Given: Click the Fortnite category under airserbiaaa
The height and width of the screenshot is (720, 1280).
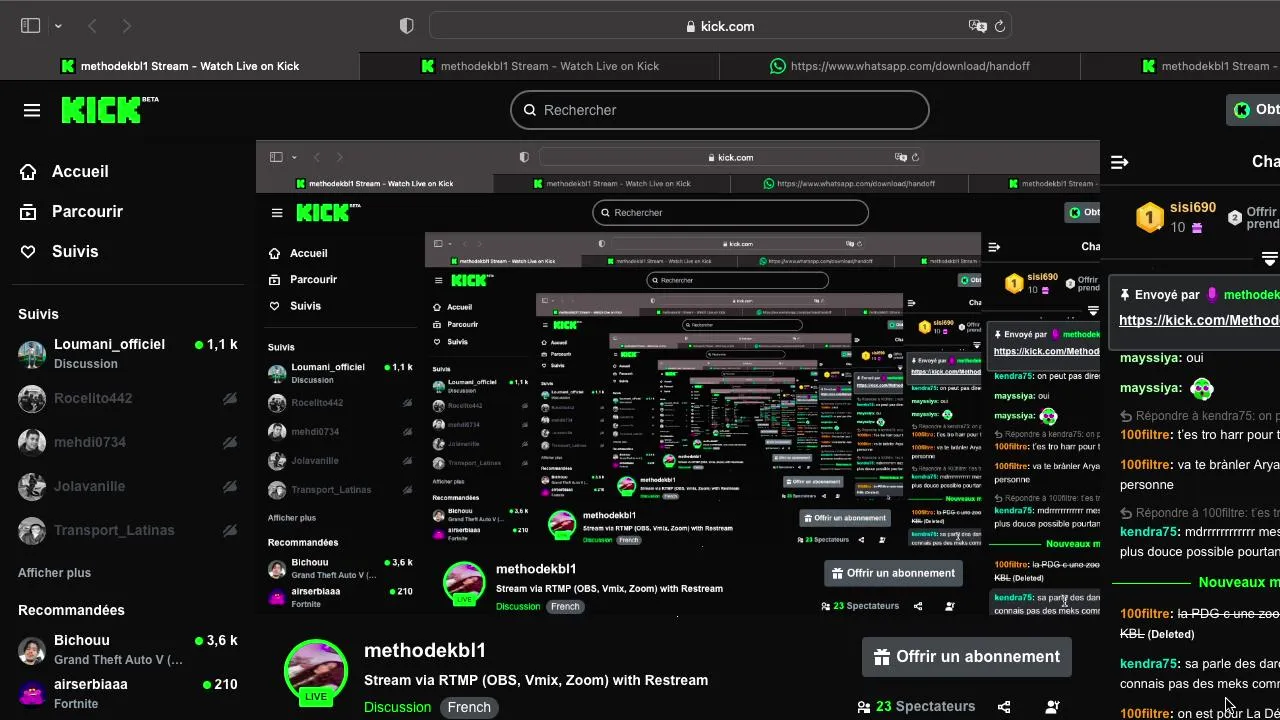Looking at the screenshot, I should (76, 704).
